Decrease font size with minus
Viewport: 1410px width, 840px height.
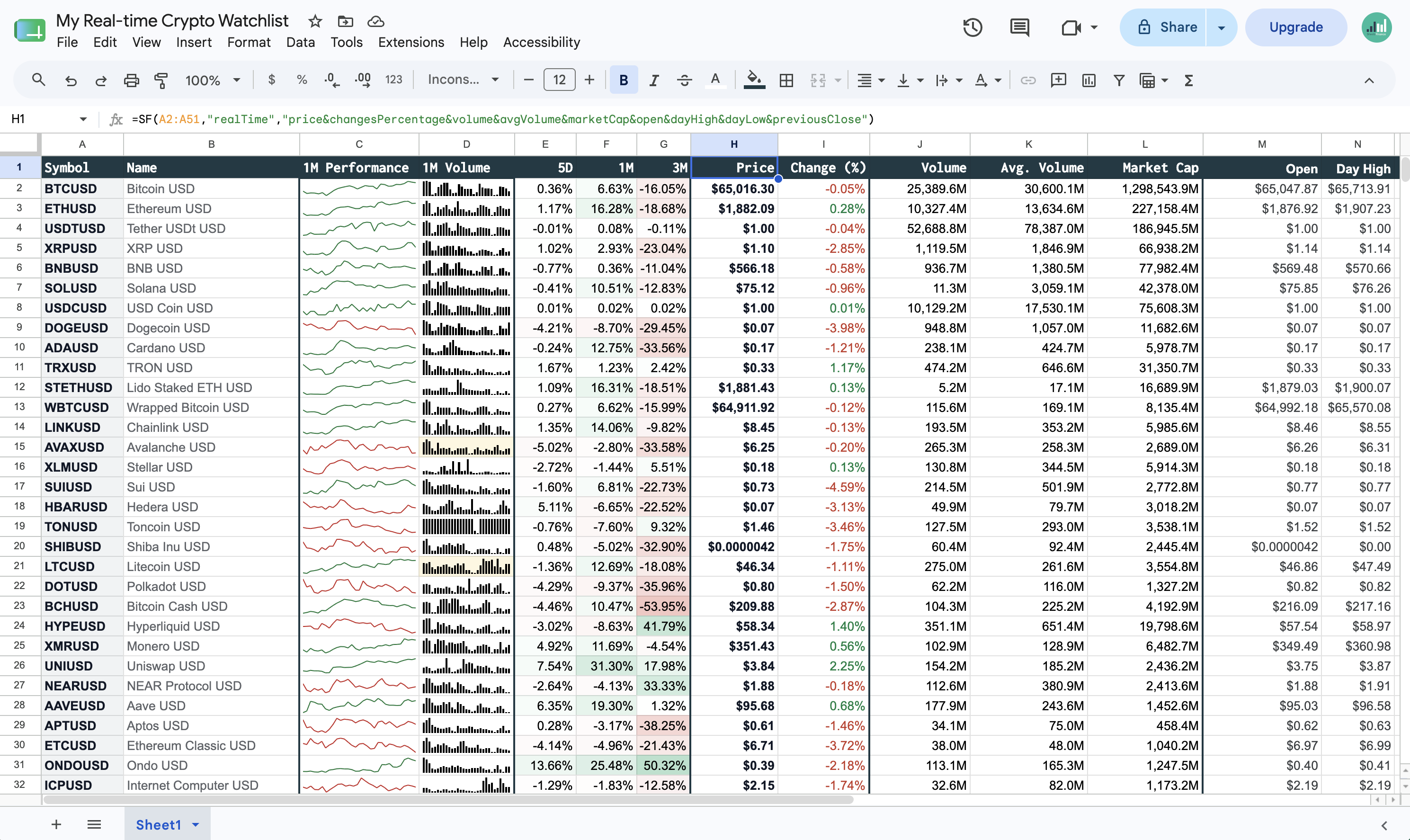click(528, 80)
